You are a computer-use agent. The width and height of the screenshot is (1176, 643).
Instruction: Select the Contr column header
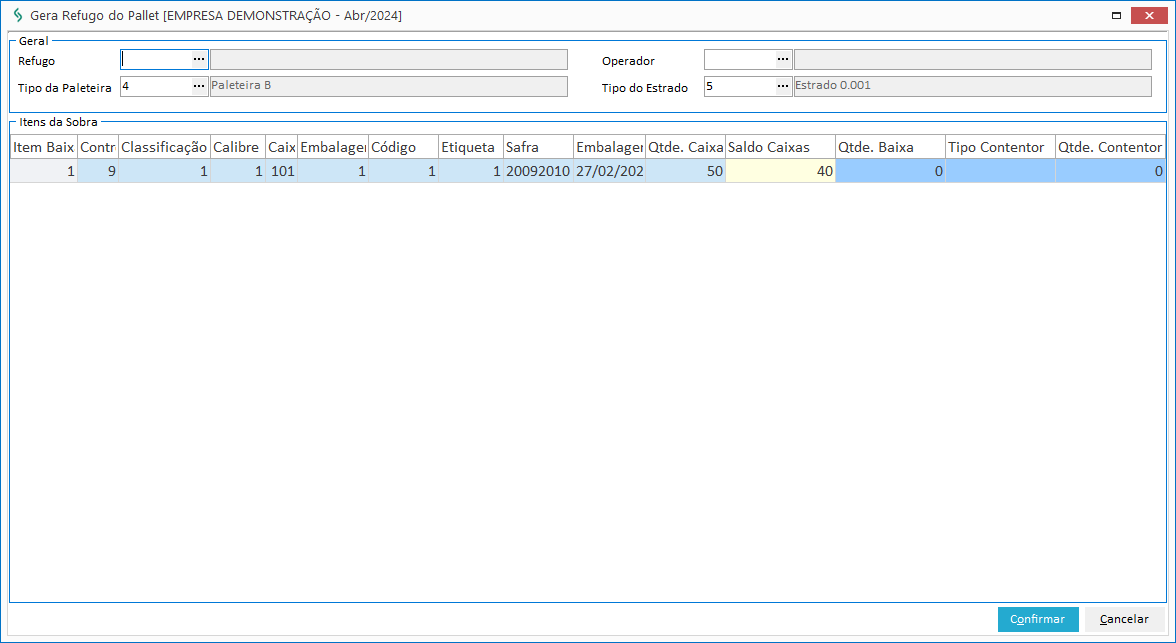[98, 147]
